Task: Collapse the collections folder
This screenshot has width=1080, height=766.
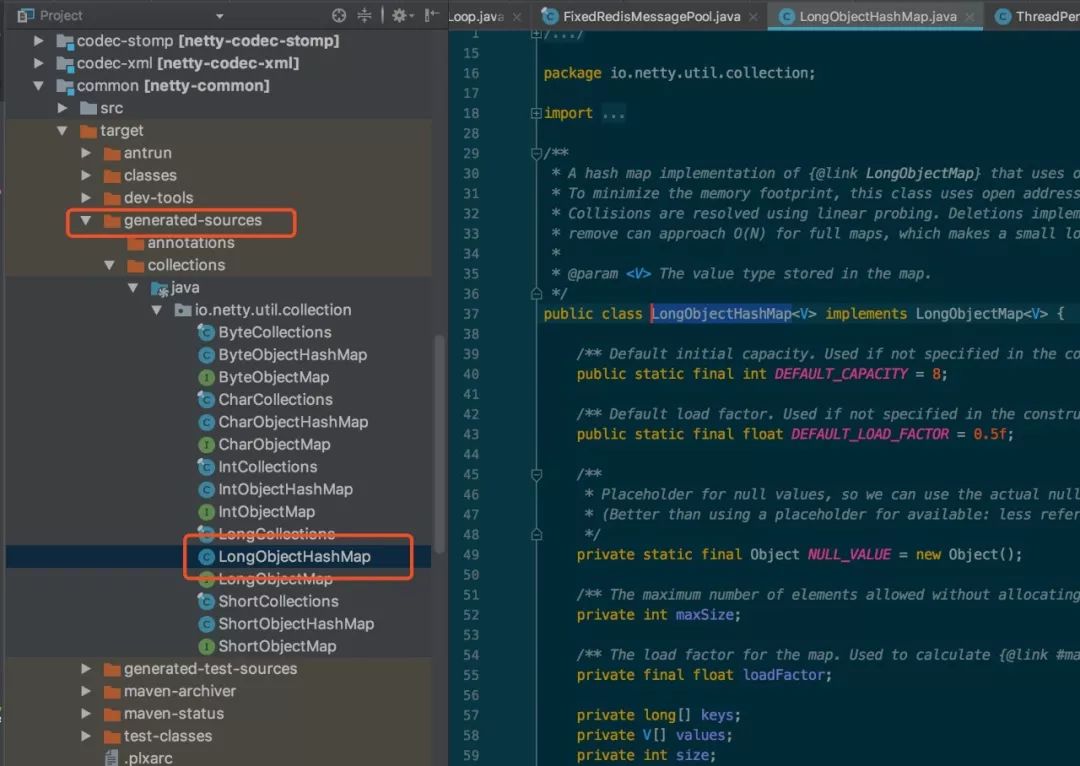Action: [109, 265]
